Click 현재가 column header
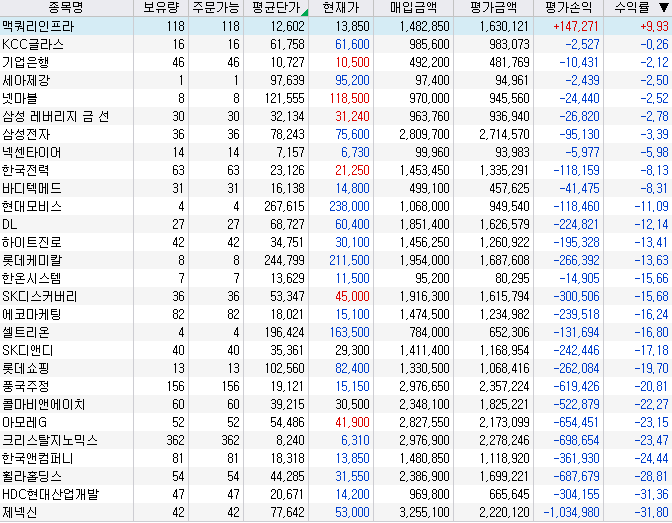The image size is (672, 523). coord(341,8)
